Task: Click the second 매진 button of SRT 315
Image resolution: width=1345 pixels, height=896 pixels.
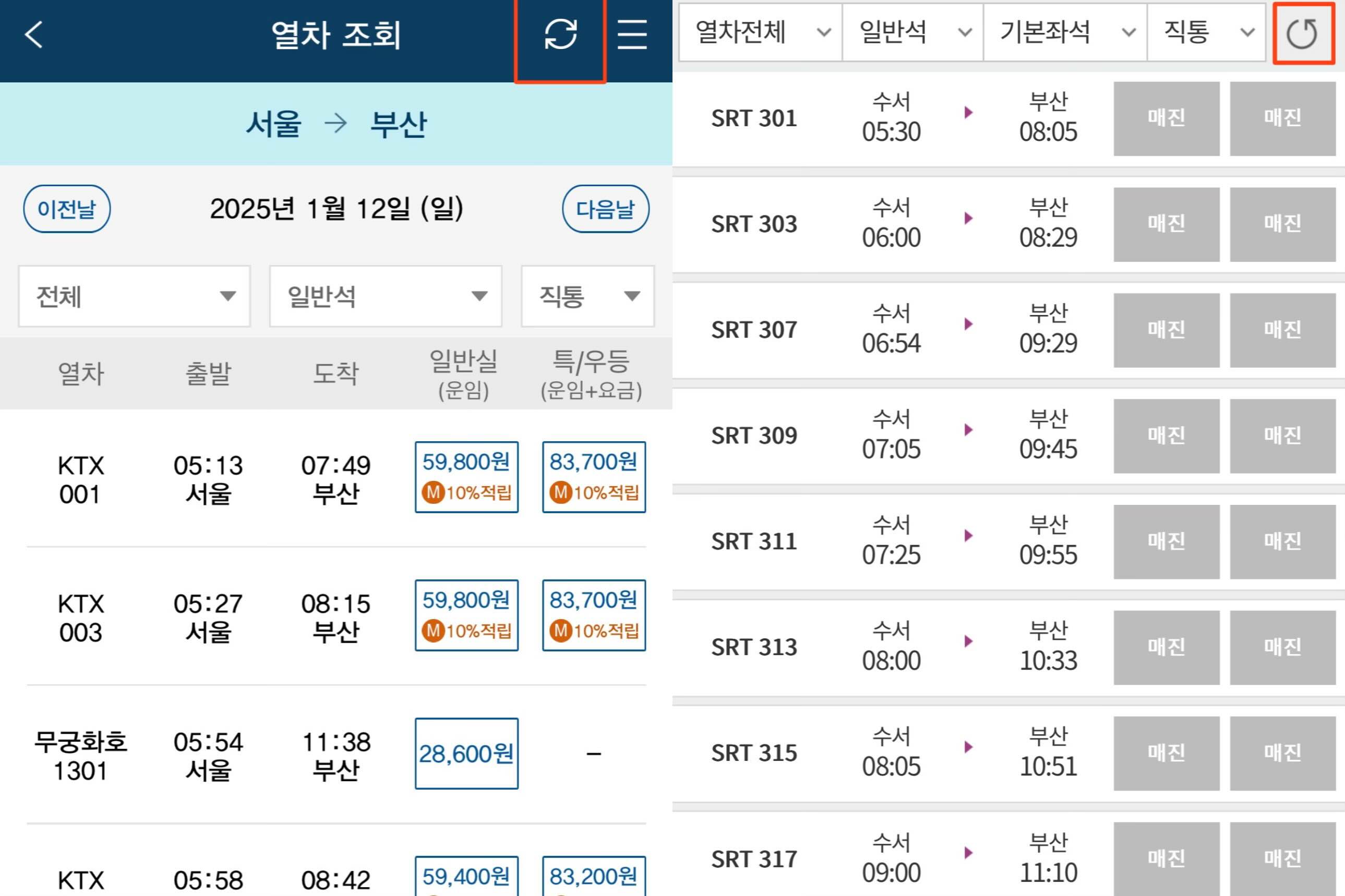Action: tap(1283, 754)
